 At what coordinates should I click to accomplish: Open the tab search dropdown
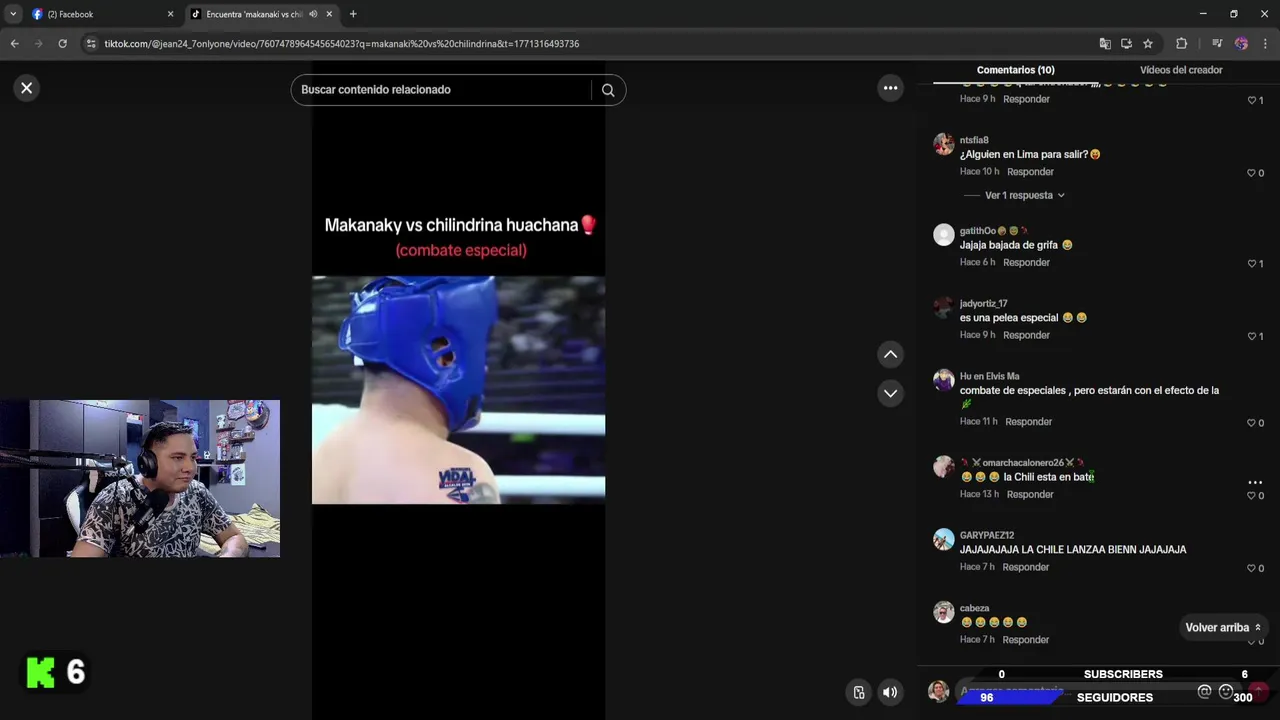coord(13,14)
